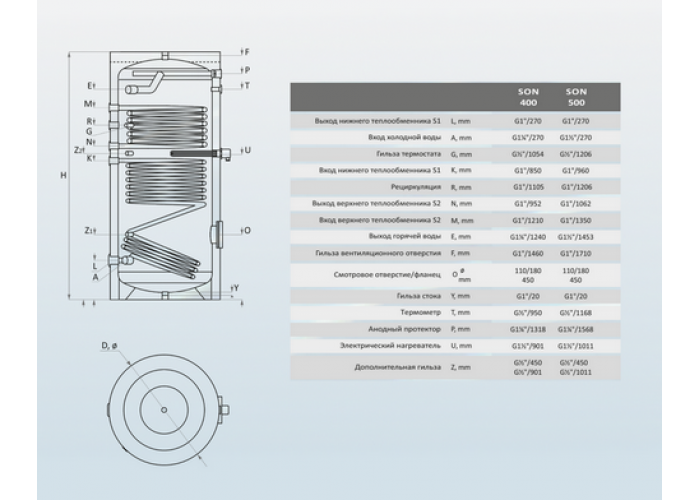The width and height of the screenshot is (700, 500).
Task: Click the SON 500 value ending in /1568
Action: pyautogui.click(x=576, y=329)
